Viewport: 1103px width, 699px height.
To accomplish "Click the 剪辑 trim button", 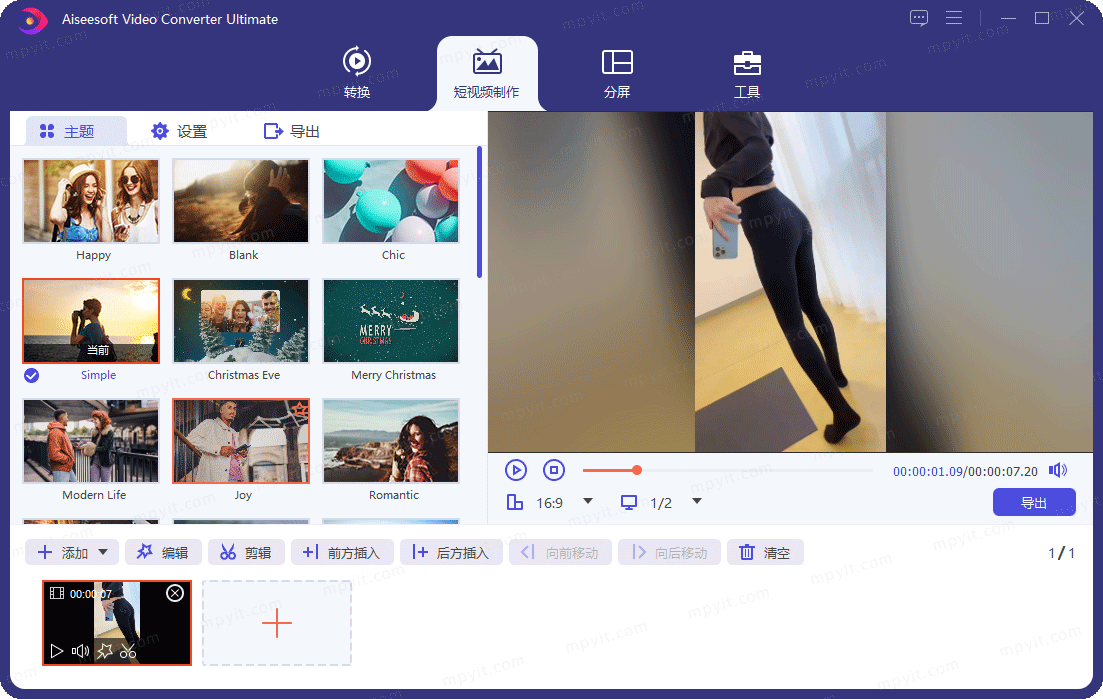I will click(x=246, y=553).
